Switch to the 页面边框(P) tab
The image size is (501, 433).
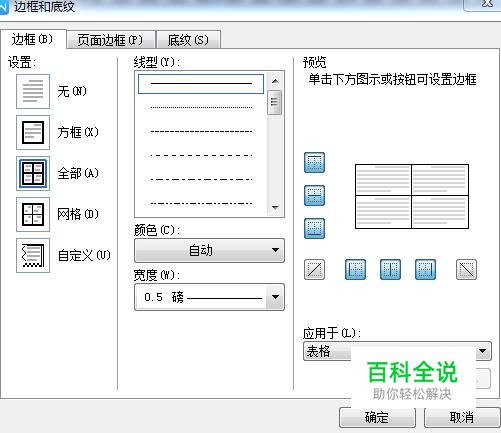[111, 40]
